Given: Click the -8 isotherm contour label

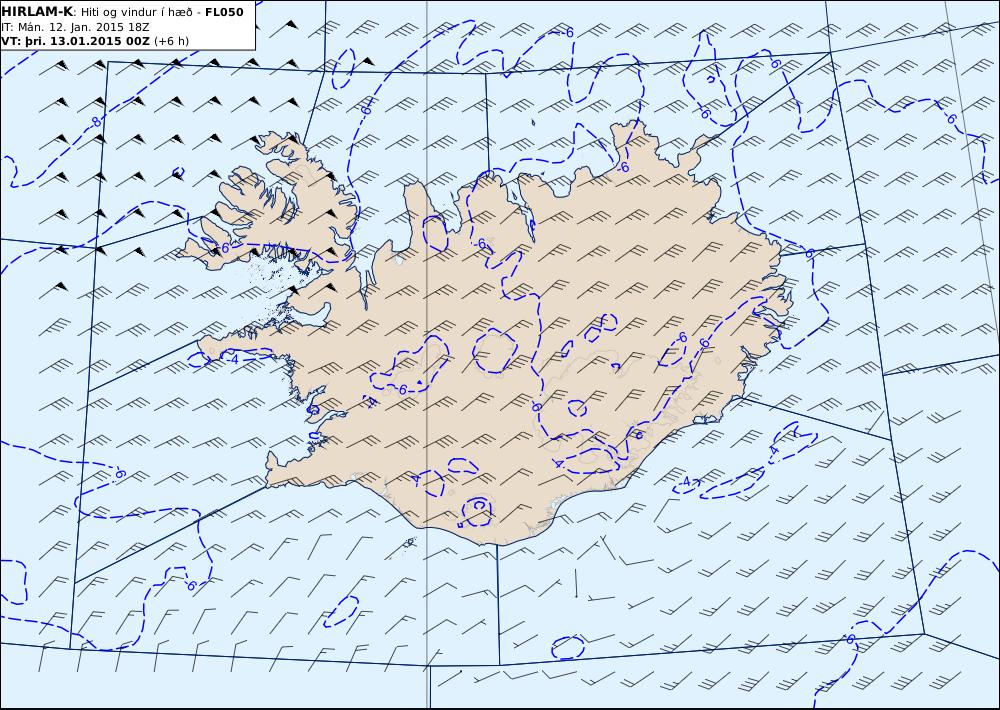Looking at the screenshot, I should tap(95, 122).
